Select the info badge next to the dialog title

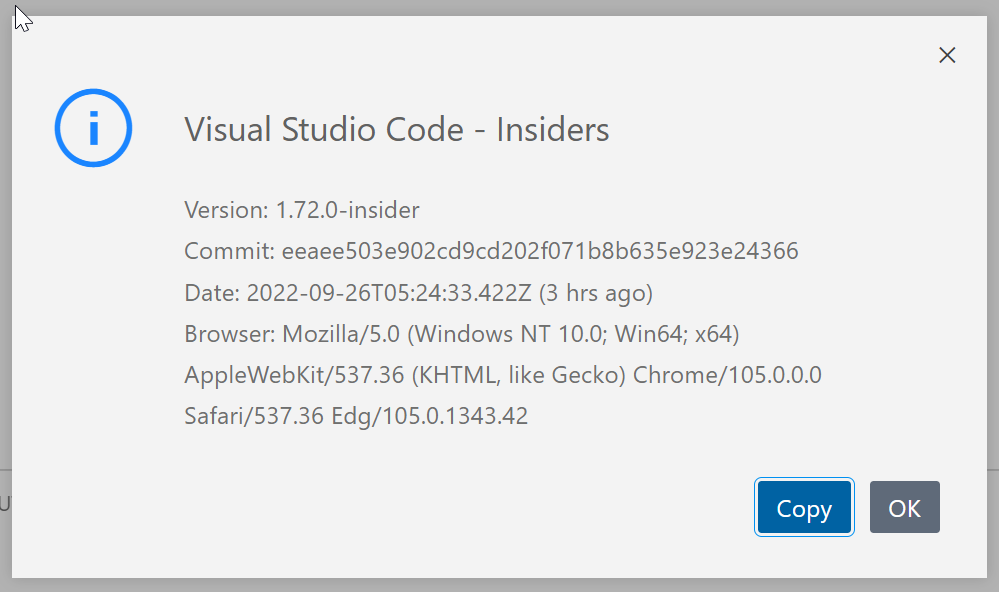coord(93,127)
